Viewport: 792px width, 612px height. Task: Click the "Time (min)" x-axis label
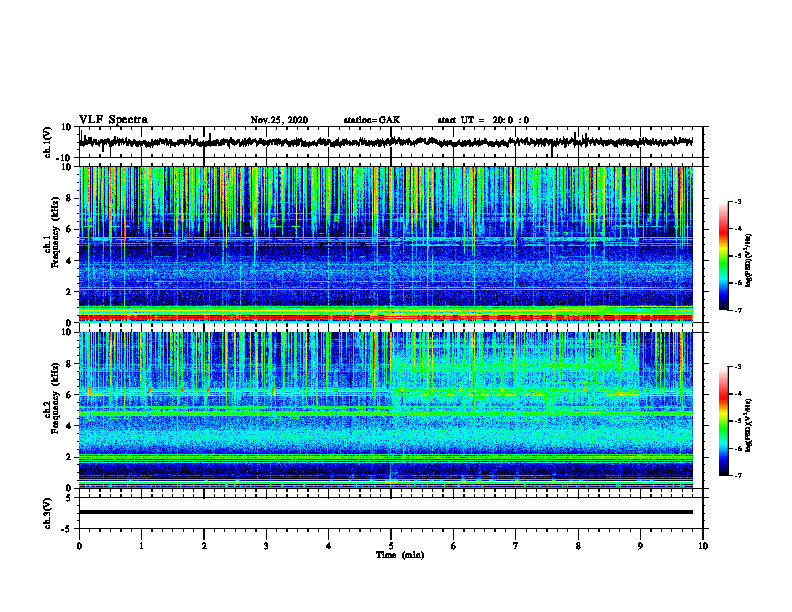coord(400,555)
